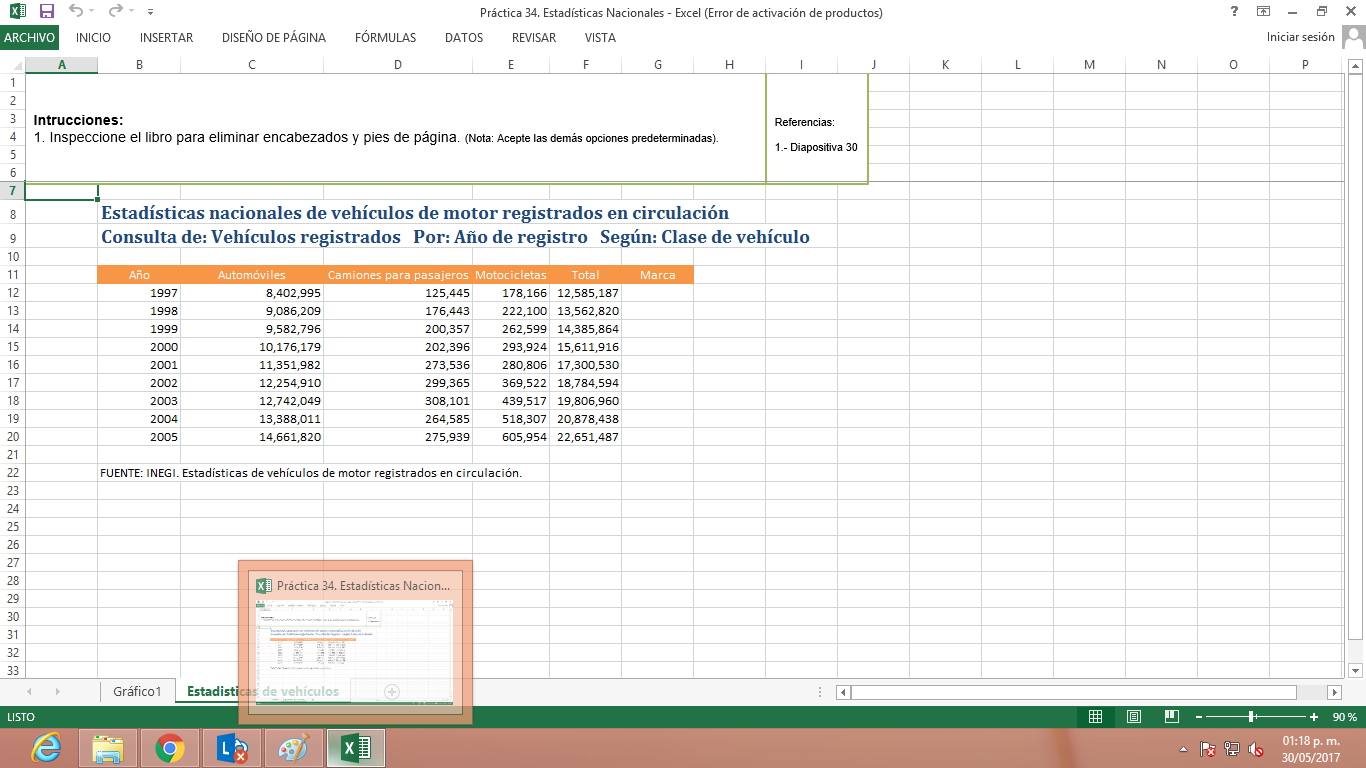Open the FÓRMULAS ribbon tab

click(385, 38)
